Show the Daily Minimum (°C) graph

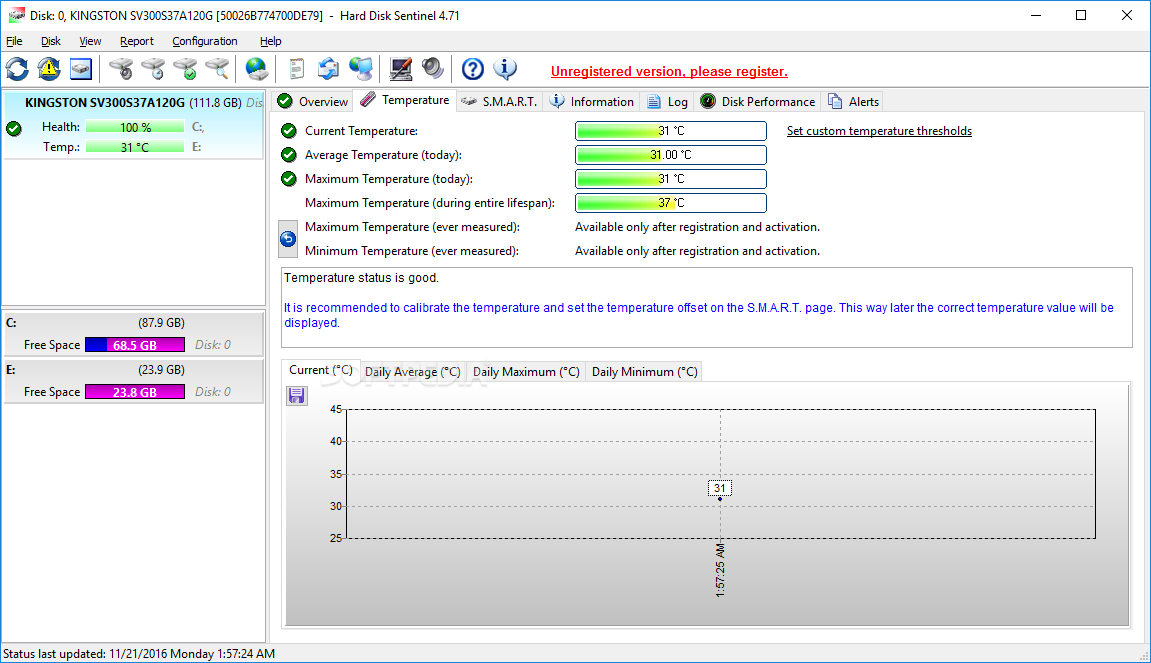[x=645, y=372]
